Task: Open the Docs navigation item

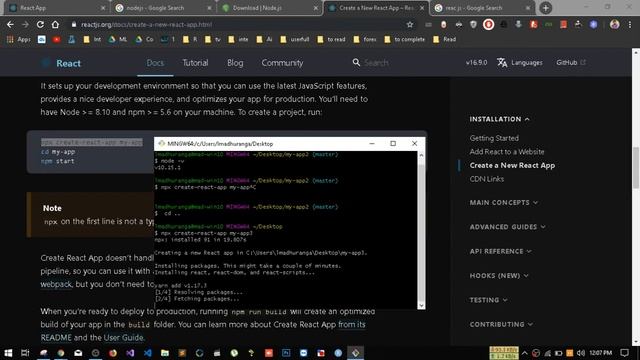Action: [155, 63]
